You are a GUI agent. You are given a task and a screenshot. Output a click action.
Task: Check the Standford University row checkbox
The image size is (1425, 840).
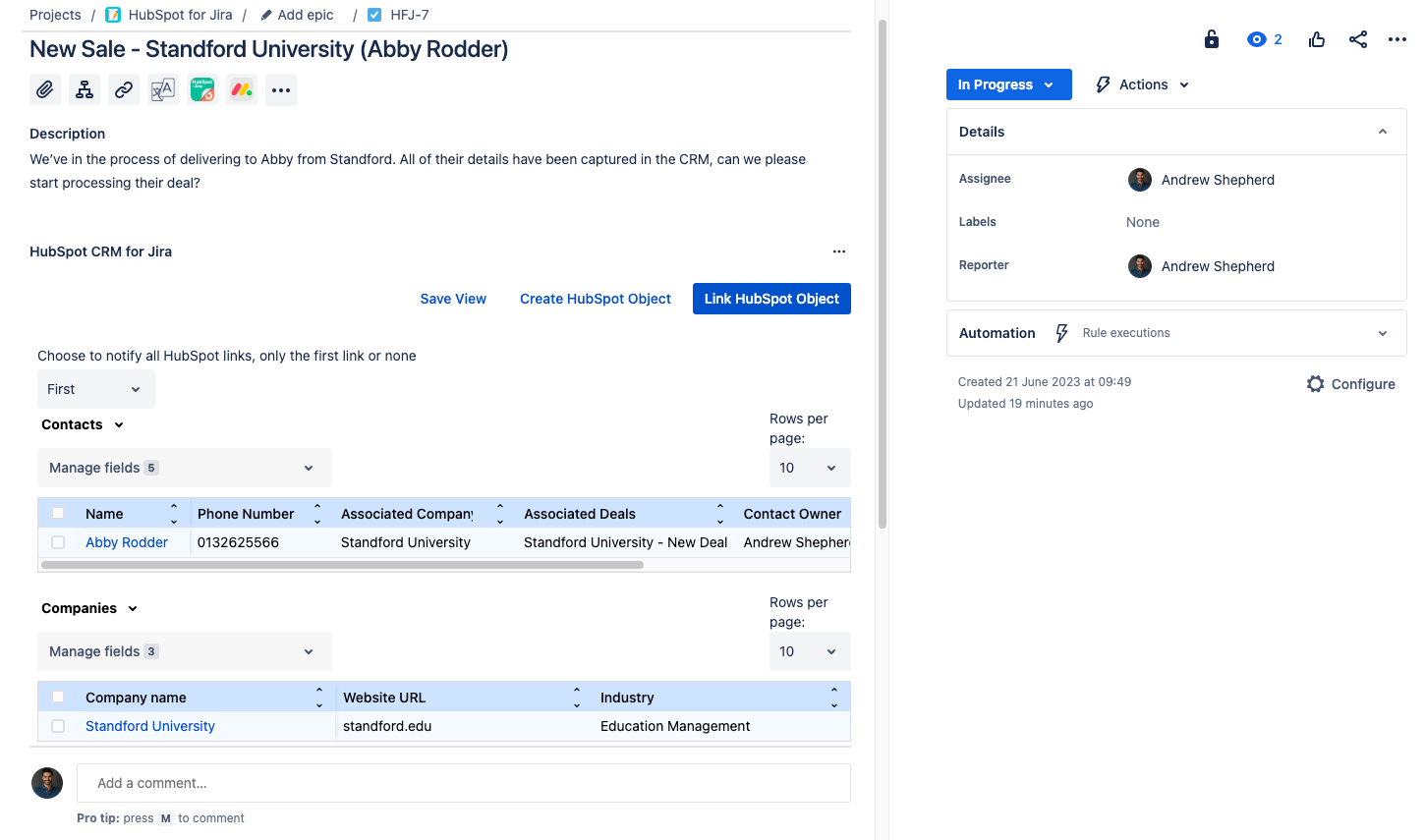pyautogui.click(x=58, y=726)
